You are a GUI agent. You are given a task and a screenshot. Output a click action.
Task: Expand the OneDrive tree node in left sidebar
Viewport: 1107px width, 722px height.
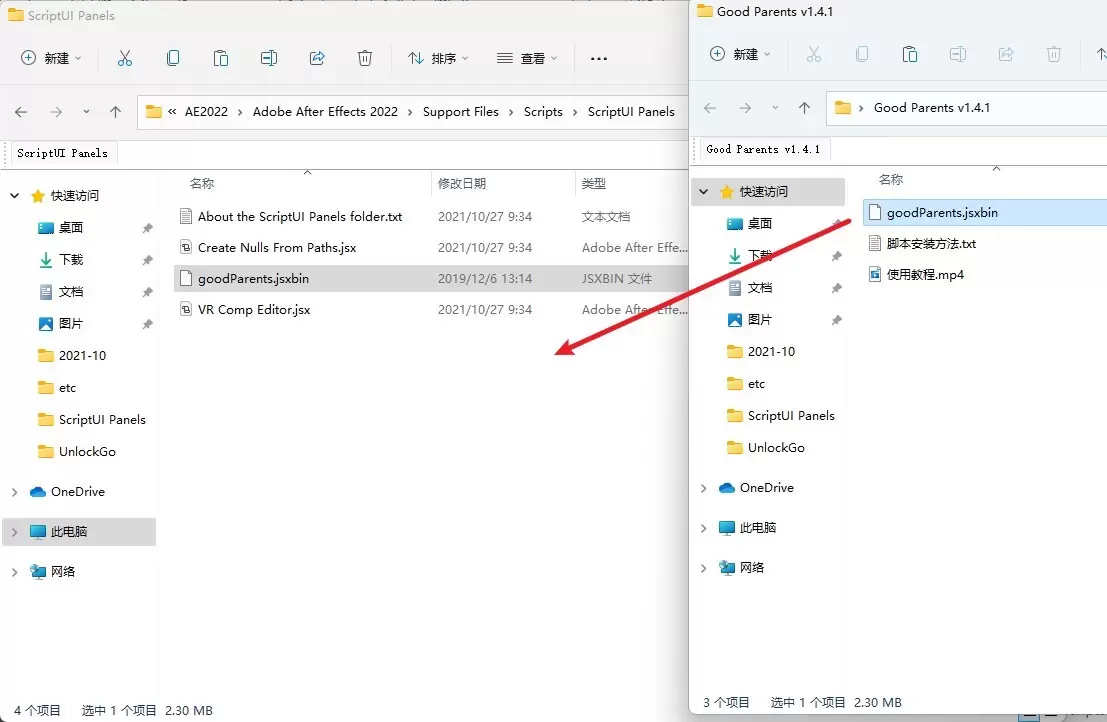pyautogui.click(x=14, y=492)
